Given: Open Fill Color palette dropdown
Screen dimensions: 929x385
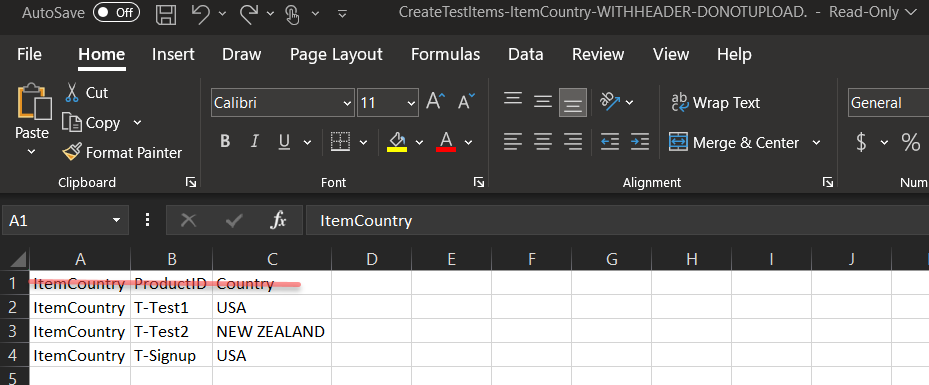Looking at the screenshot, I should [x=419, y=142].
